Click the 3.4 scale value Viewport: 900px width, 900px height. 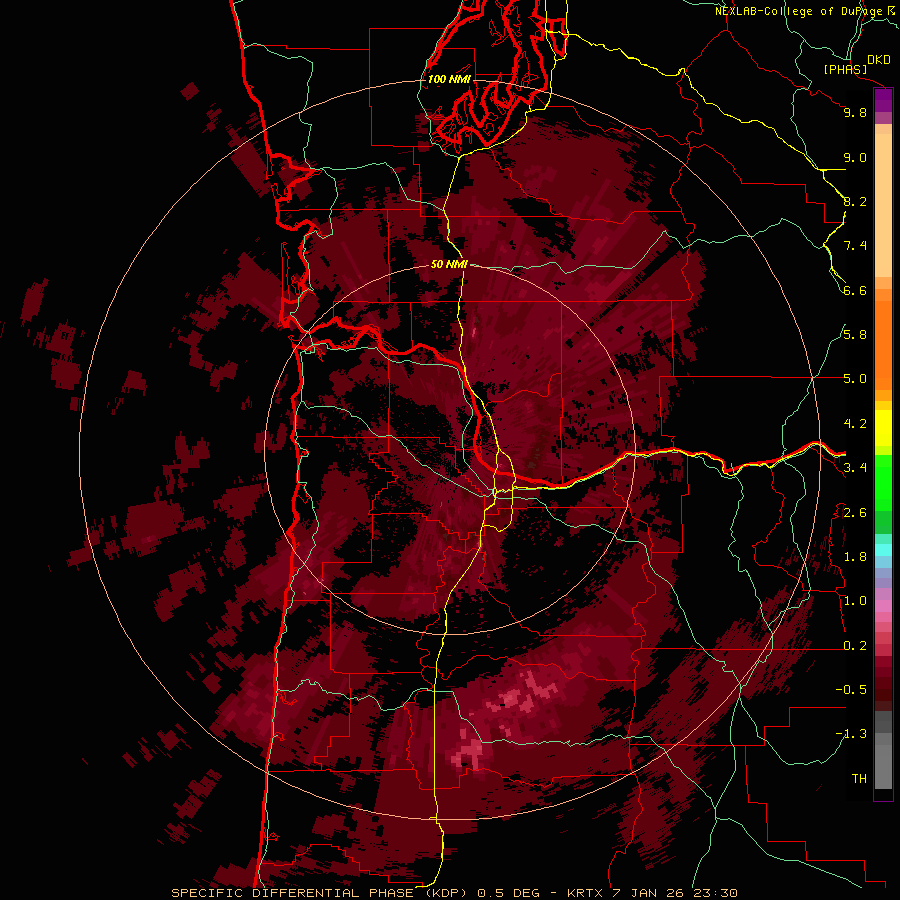pyautogui.click(x=855, y=468)
